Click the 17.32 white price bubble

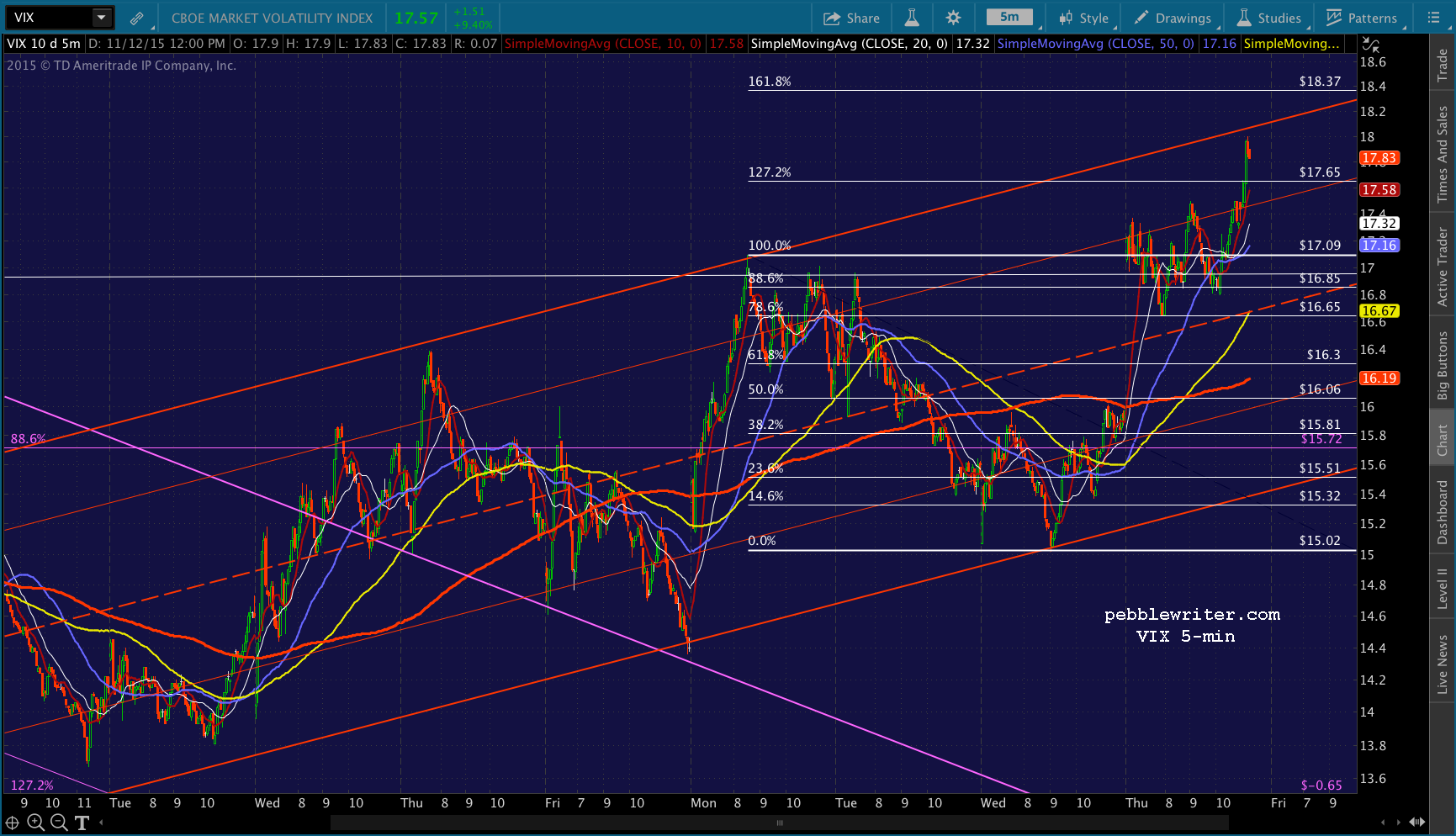pyautogui.click(x=1379, y=224)
